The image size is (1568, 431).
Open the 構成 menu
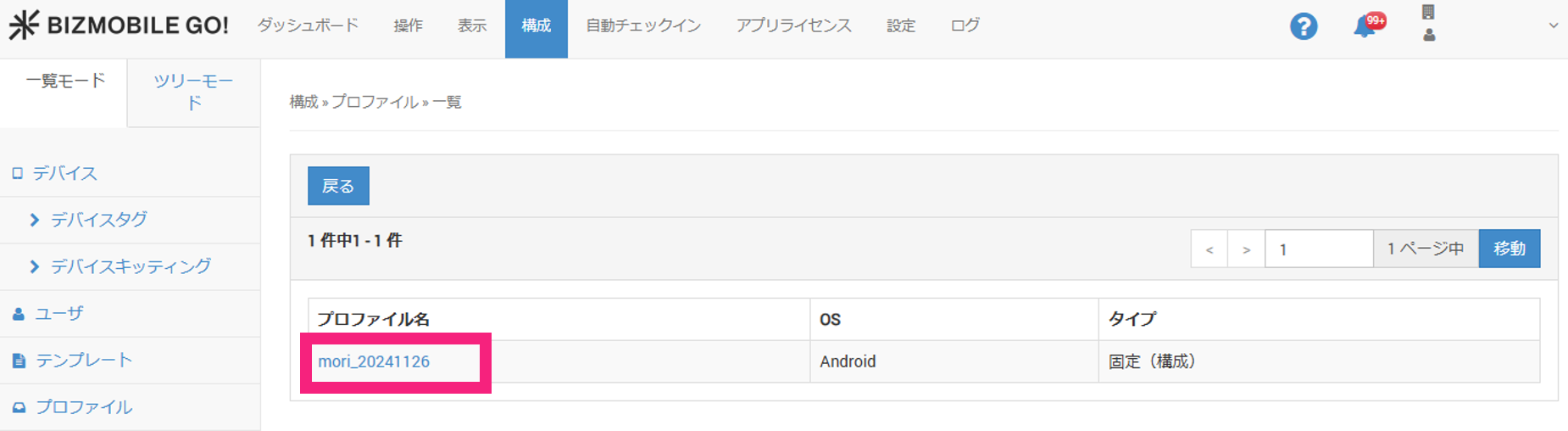[536, 26]
